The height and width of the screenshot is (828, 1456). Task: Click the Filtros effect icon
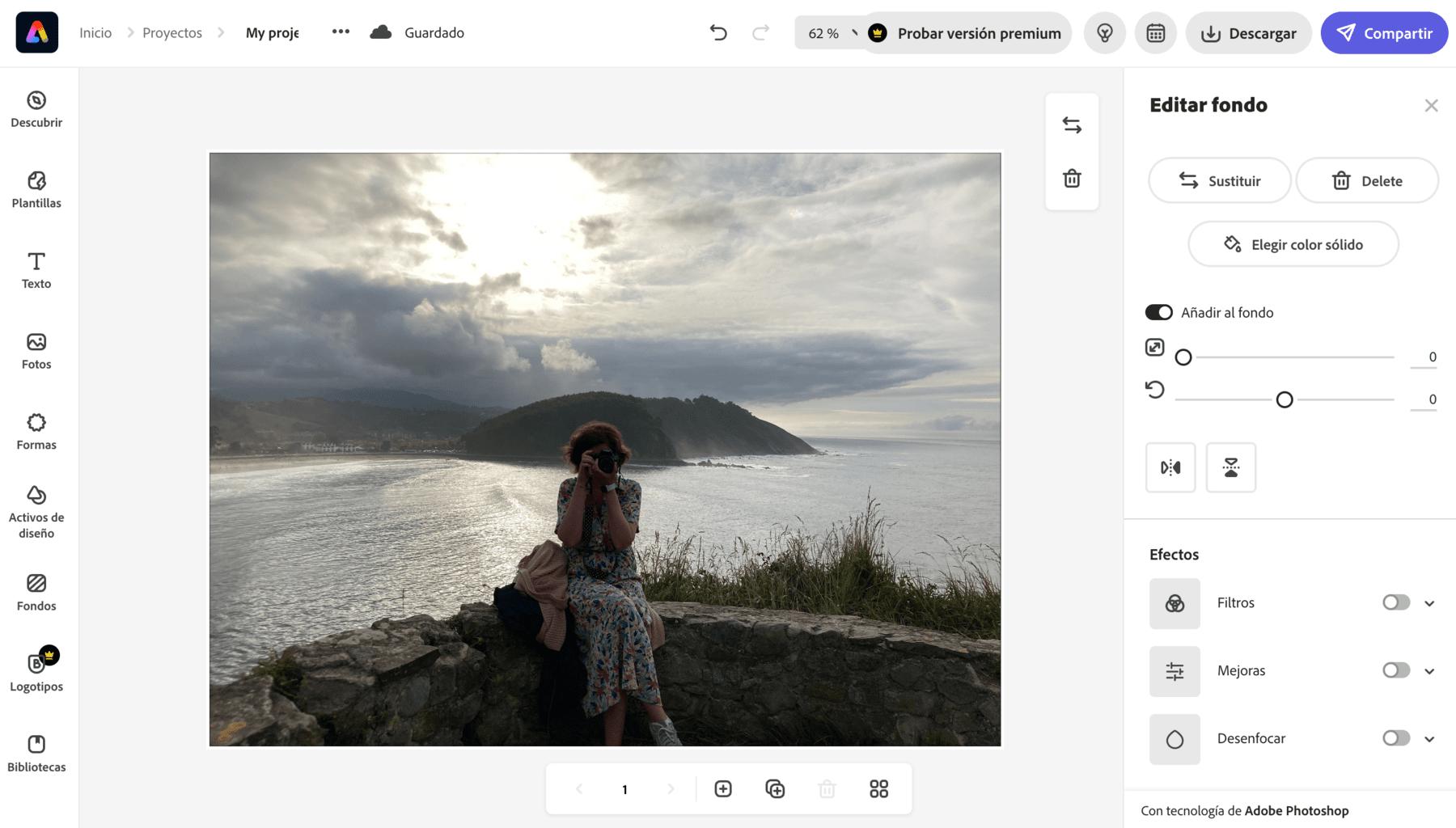[x=1175, y=603]
